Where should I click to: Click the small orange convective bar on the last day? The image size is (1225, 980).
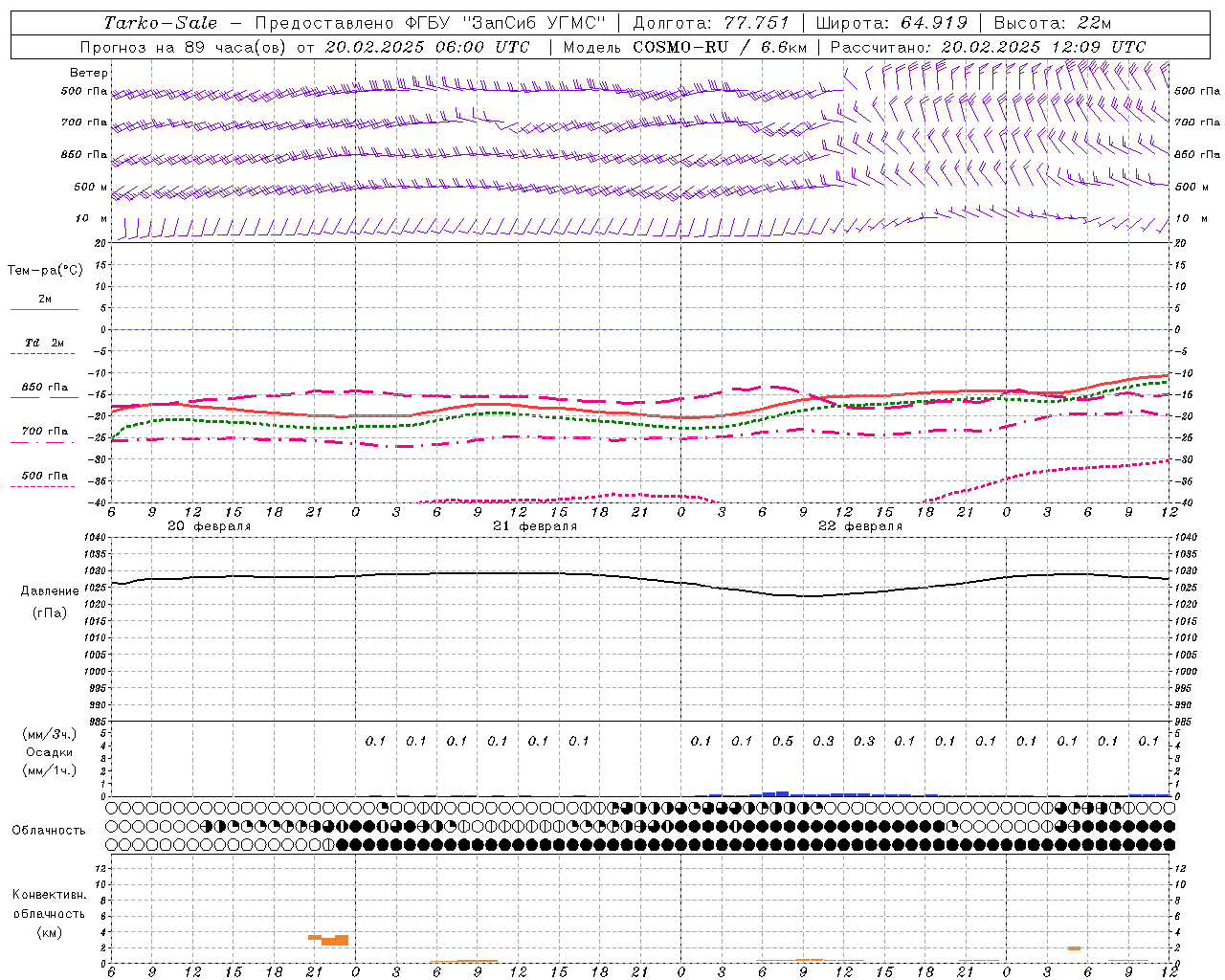1074,948
